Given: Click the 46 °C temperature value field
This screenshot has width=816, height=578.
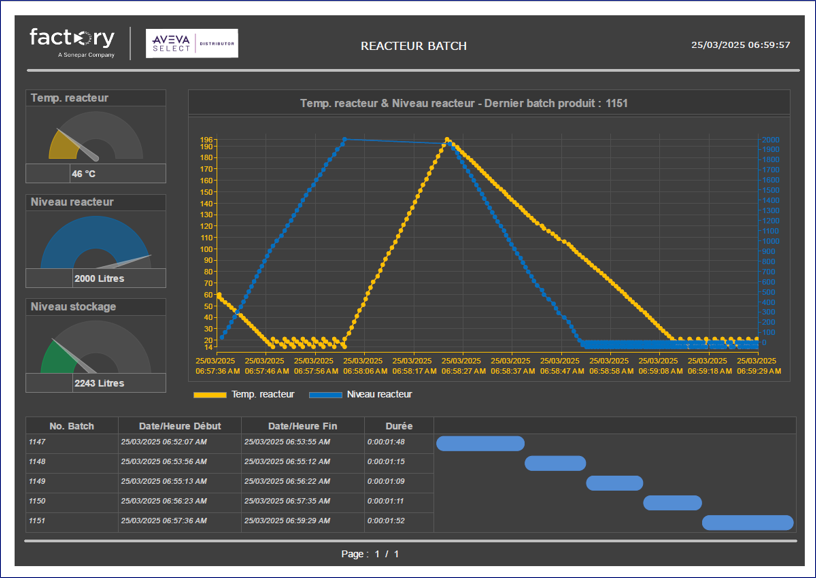Looking at the screenshot, I should pyautogui.click(x=84, y=174).
